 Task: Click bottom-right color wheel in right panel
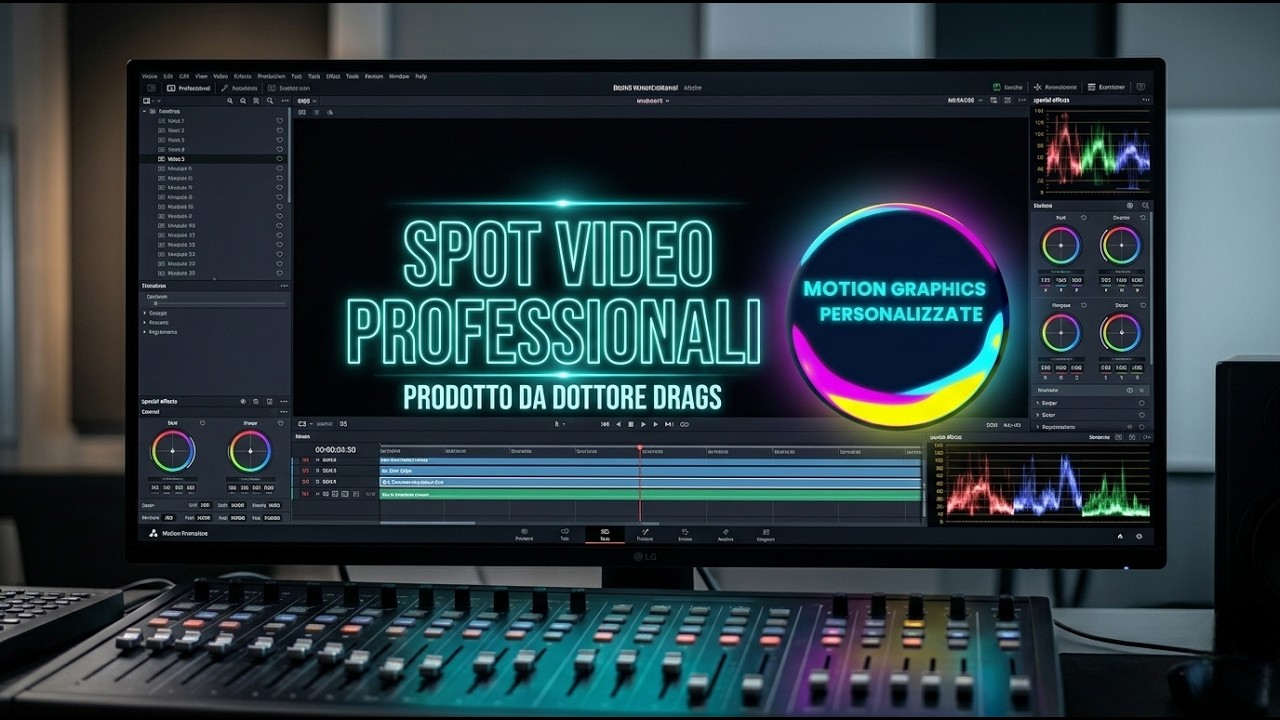pyautogui.click(x=1120, y=333)
